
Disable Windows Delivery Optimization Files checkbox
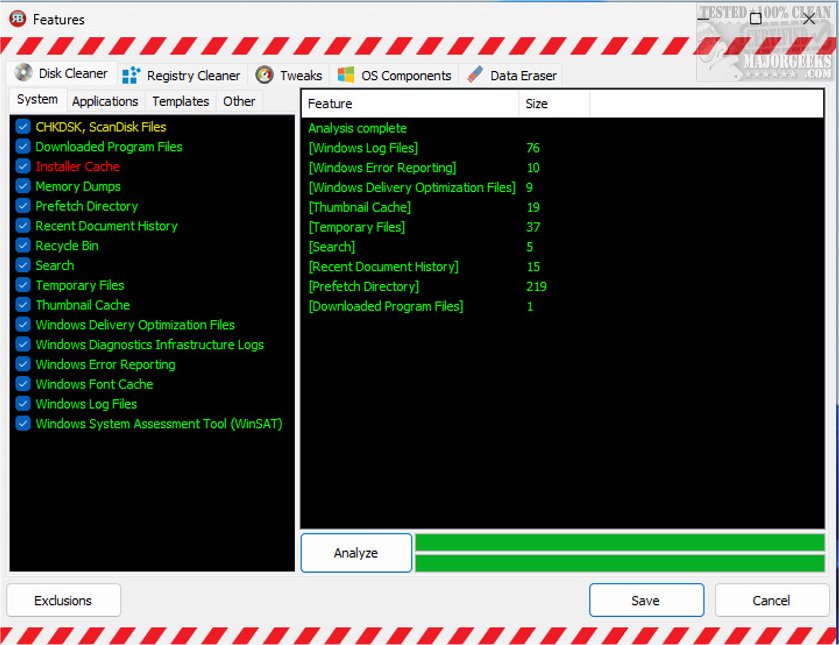23,324
